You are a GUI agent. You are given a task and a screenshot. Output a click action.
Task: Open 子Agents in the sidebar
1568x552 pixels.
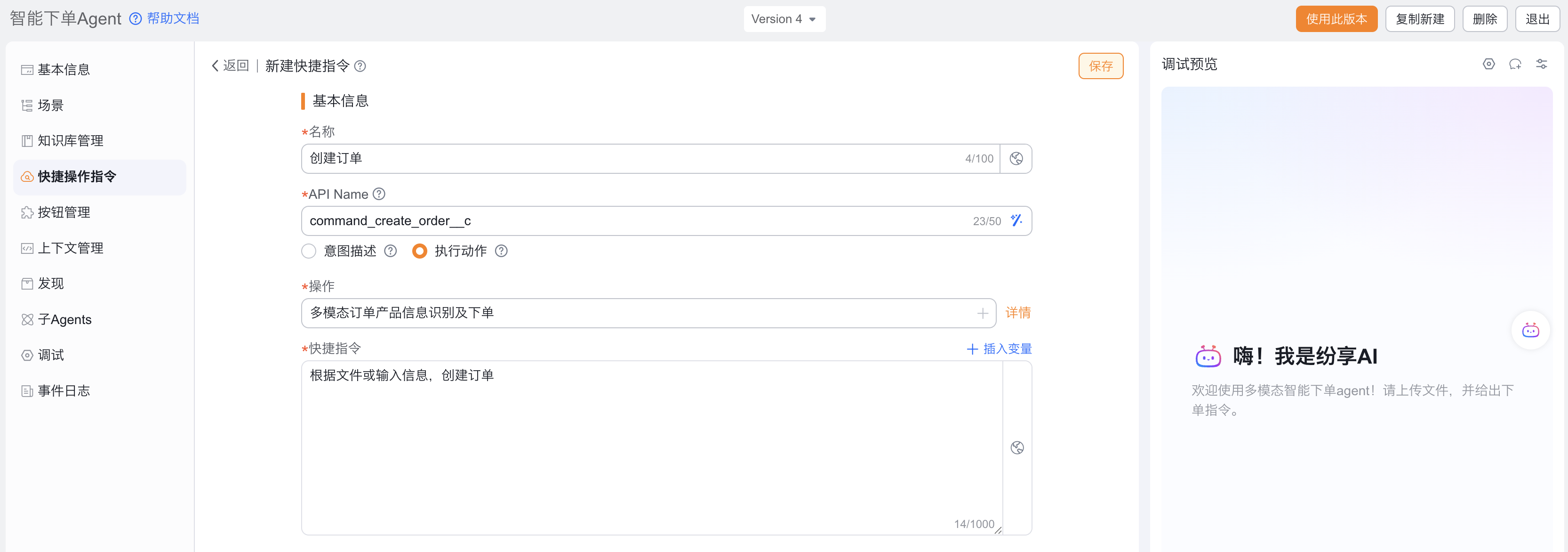click(x=64, y=319)
